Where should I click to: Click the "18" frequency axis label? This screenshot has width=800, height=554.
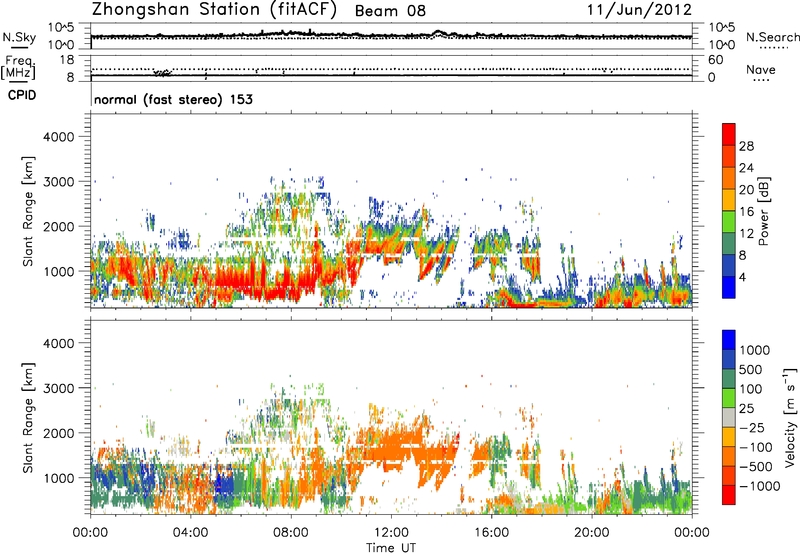(x=67, y=60)
